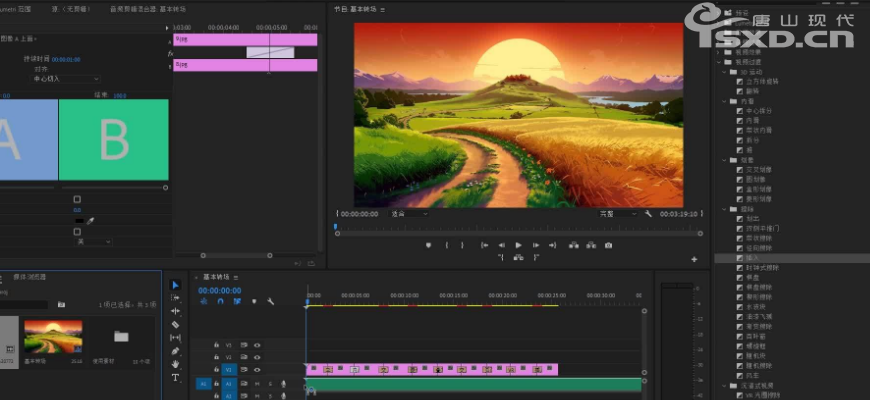Pick color with the eyedropper in Effect Controls

point(91,221)
